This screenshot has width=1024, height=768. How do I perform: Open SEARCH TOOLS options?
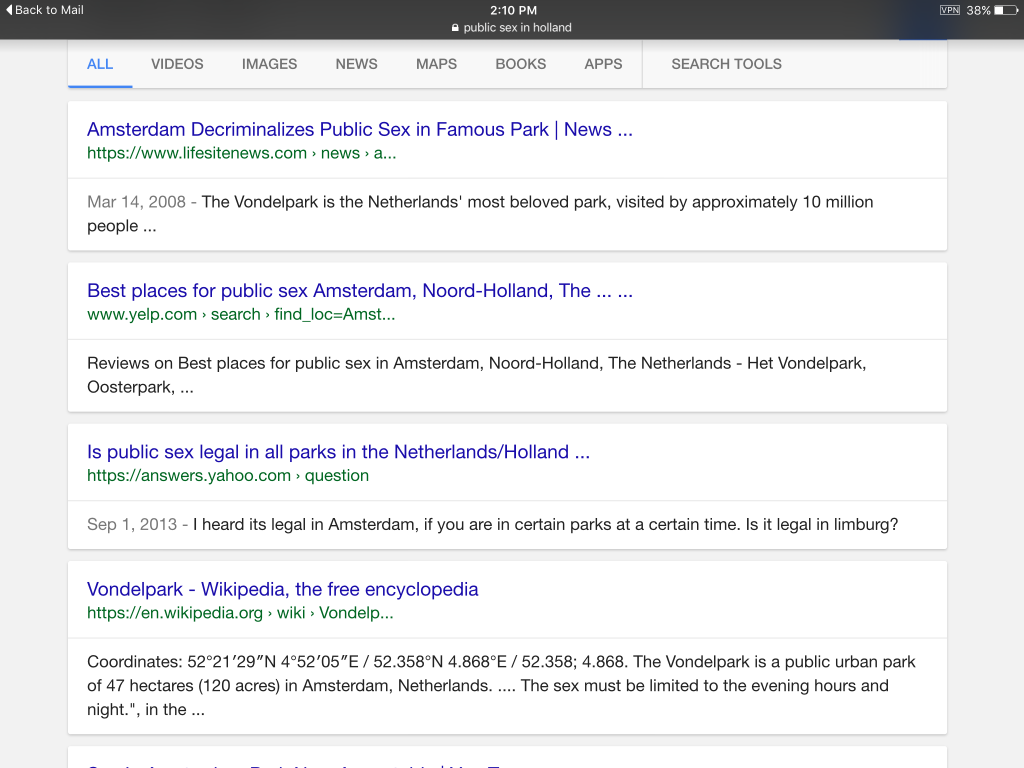(726, 64)
